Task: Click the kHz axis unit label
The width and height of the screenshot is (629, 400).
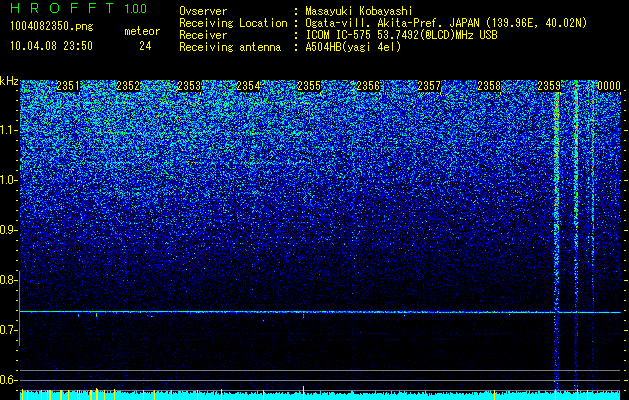Action: tap(9, 81)
